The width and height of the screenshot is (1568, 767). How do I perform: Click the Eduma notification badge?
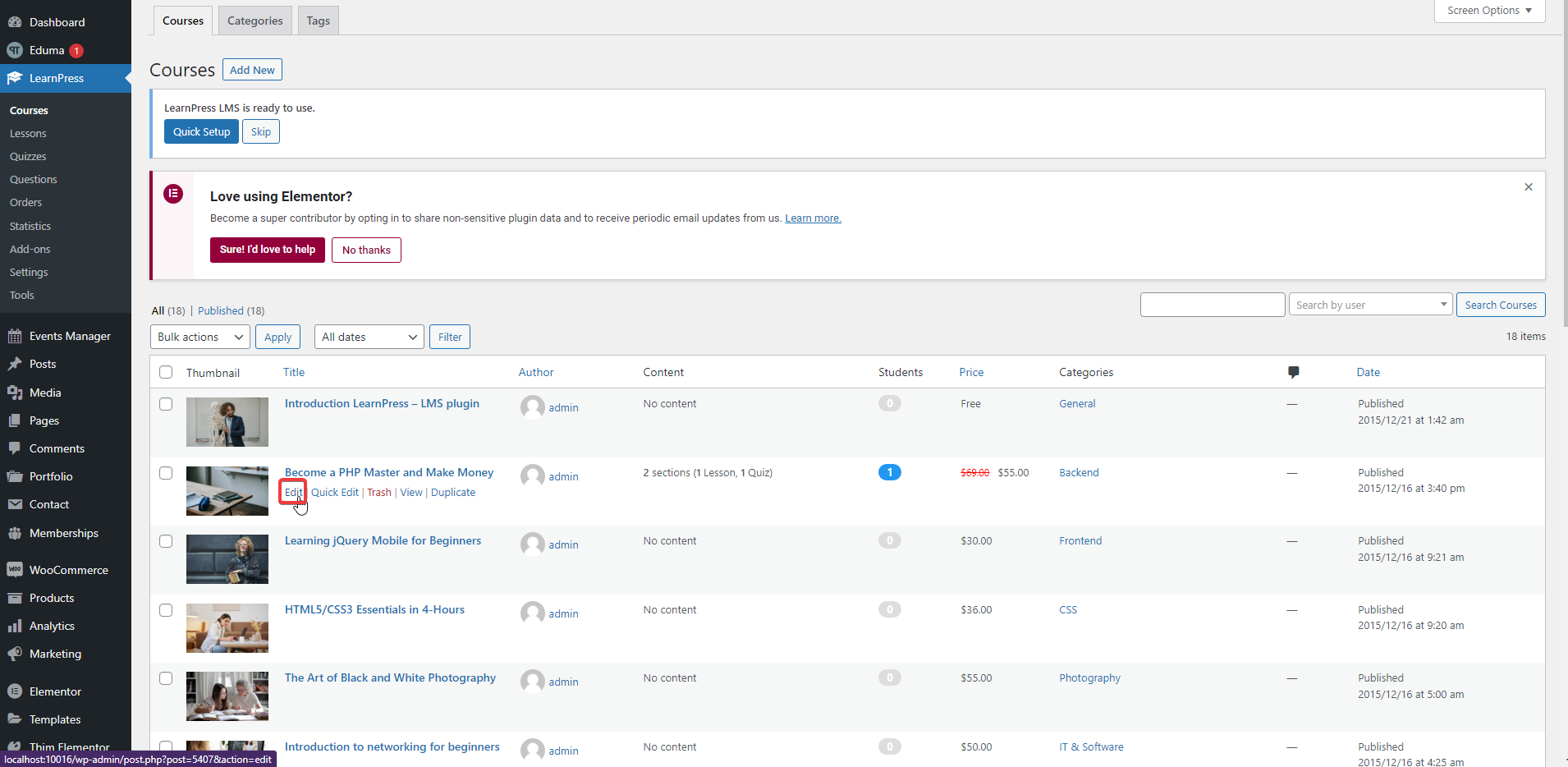point(76,50)
